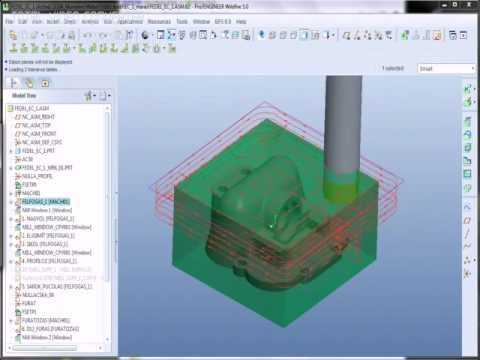480x360 pixels.
Task: Select the Datum Axis tool in right toolbar
Action: coord(467,234)
